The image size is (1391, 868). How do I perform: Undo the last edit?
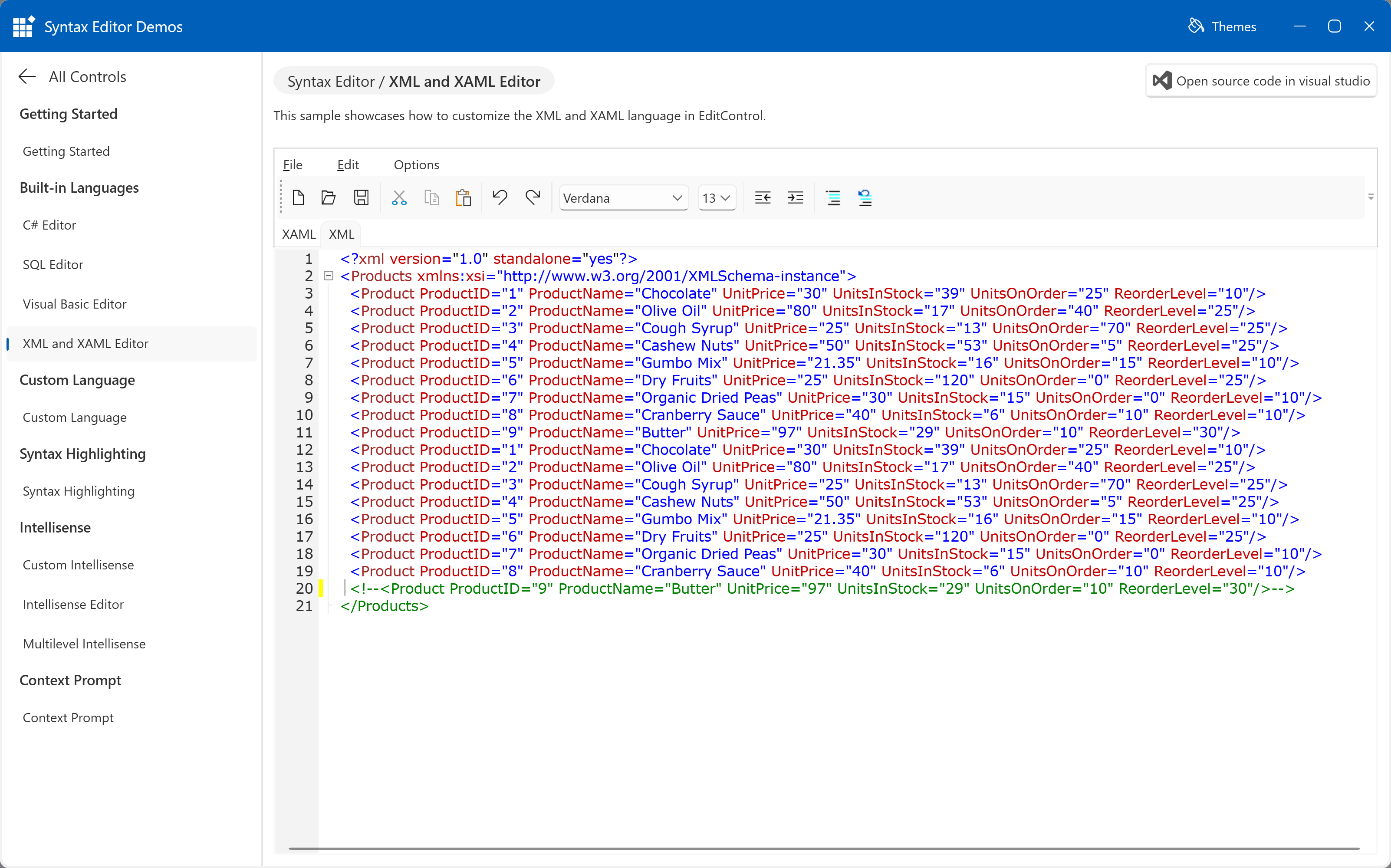tap(499, 197)
